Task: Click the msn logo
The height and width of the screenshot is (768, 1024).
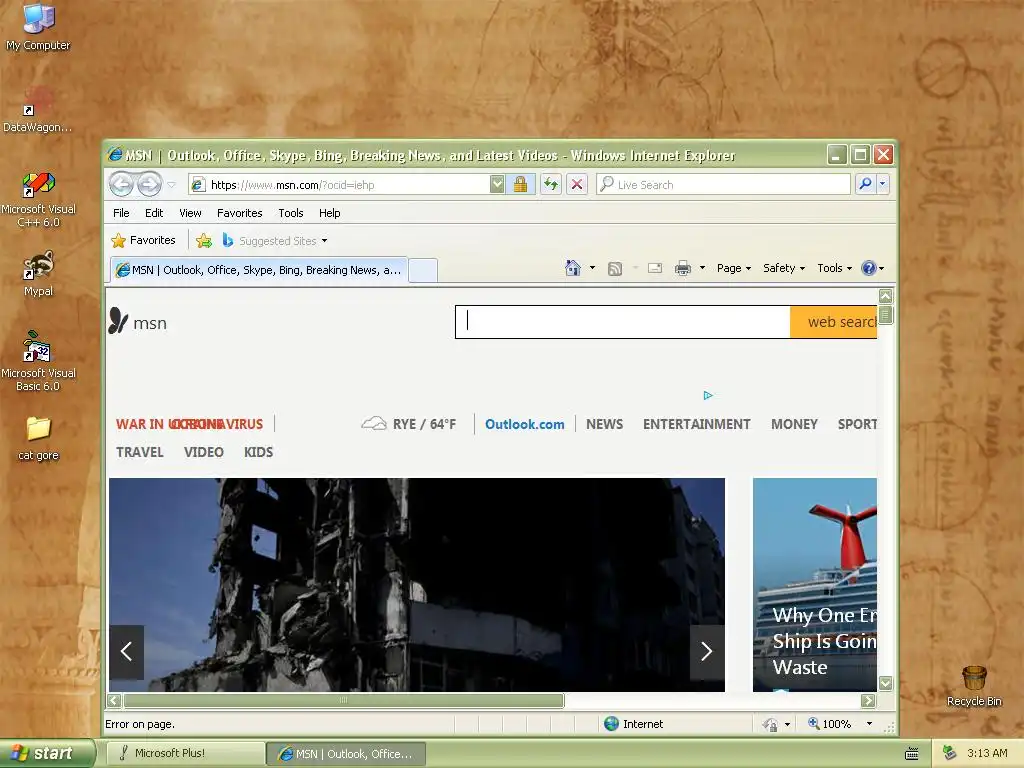Action: [138, 321]
